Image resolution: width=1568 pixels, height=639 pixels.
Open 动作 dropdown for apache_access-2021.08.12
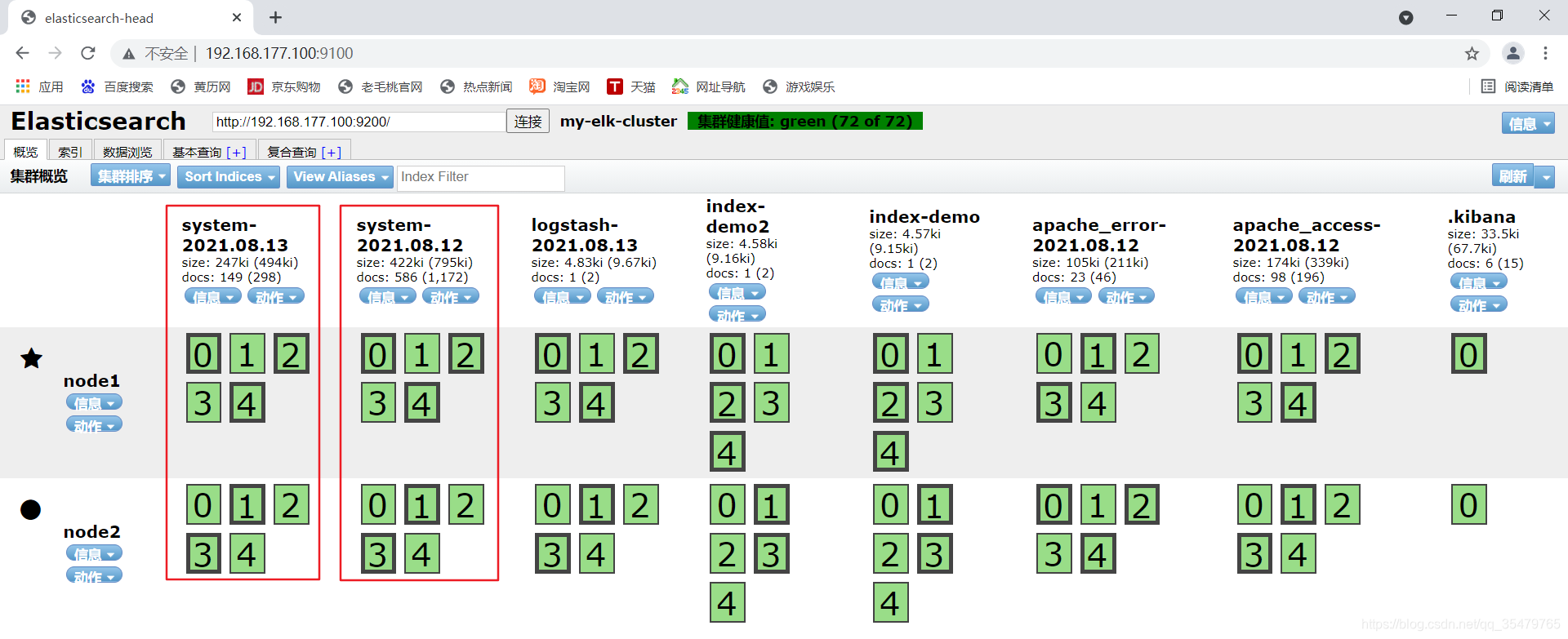1327,296
